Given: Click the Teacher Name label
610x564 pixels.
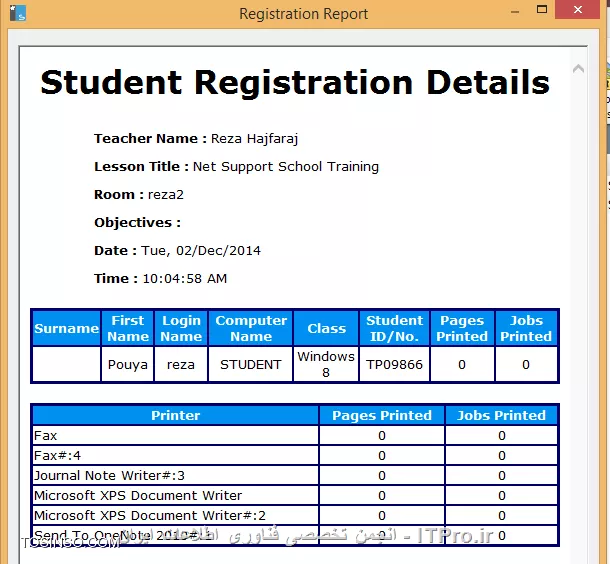Looking at the screenshot, I should click(151, 138).
